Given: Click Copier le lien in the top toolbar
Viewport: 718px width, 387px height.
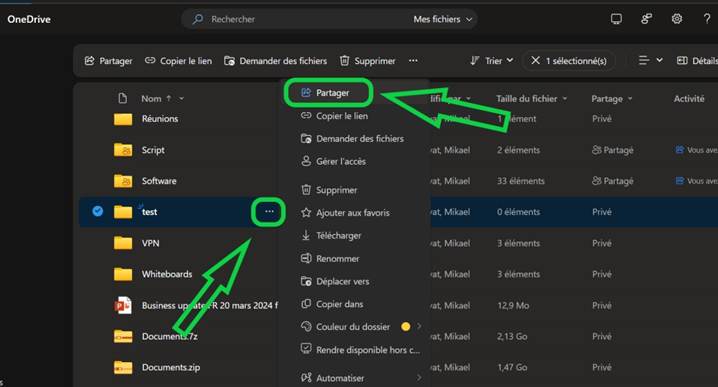Looking at the screenshot, I should [178, 61].
